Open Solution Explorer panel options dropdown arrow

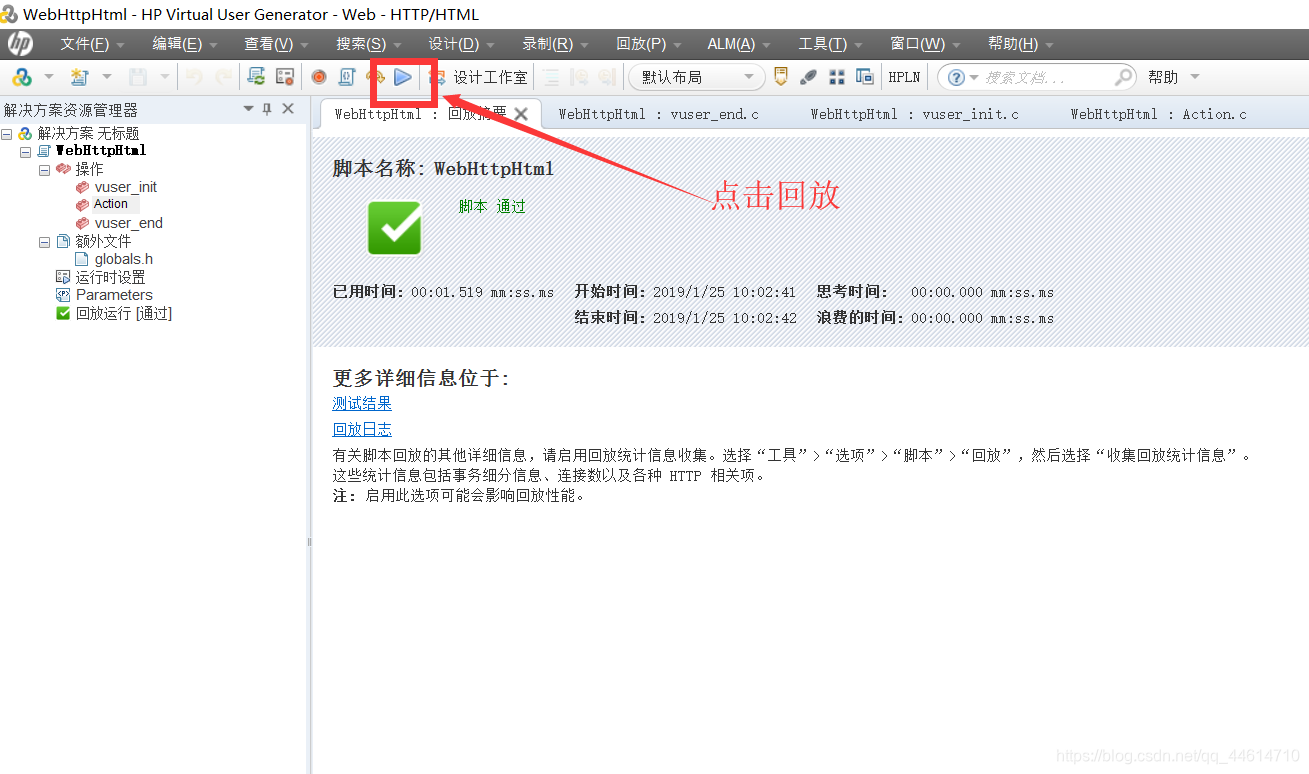[x=249, y=109]
